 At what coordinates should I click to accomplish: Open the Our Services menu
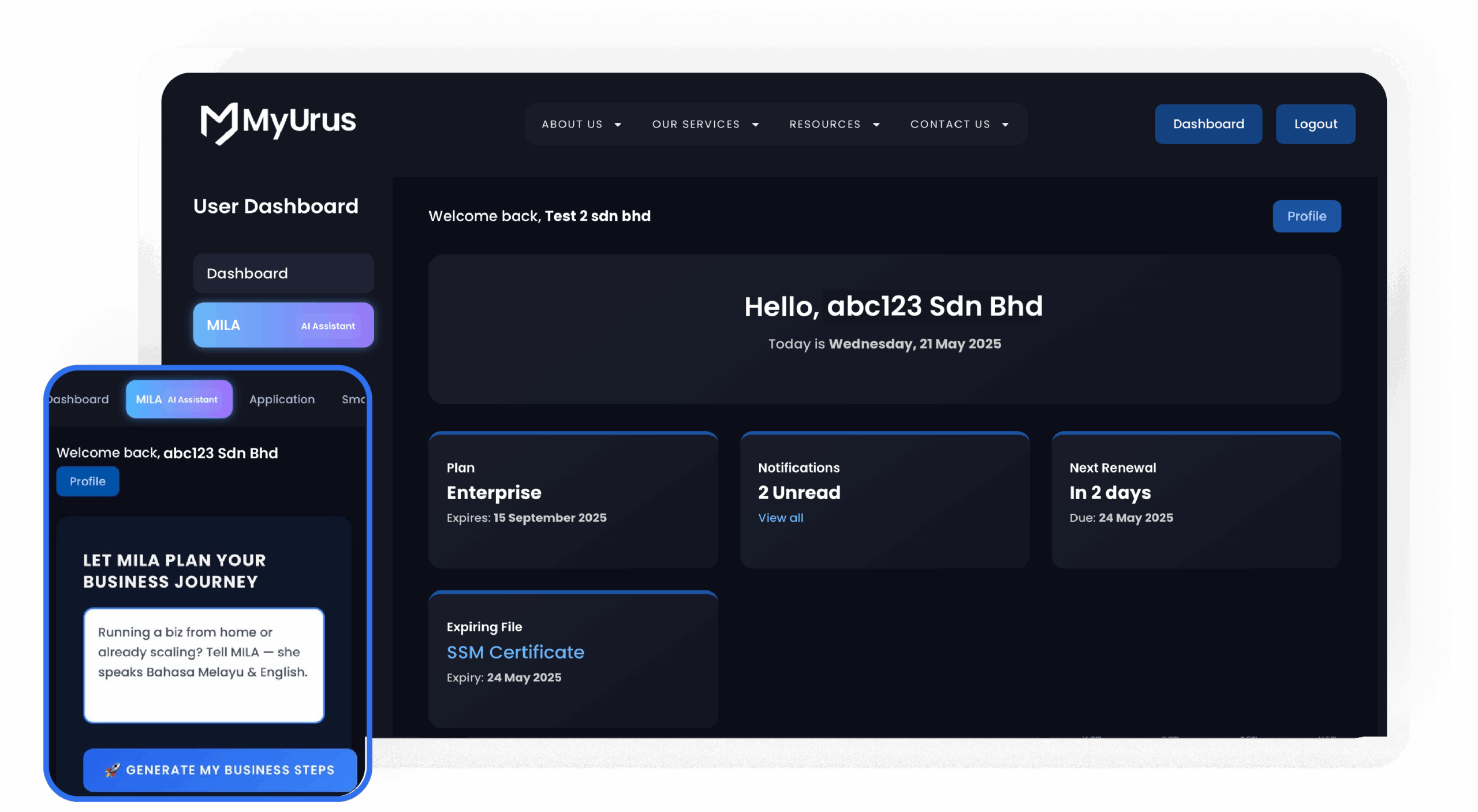(x=696, y=124)
